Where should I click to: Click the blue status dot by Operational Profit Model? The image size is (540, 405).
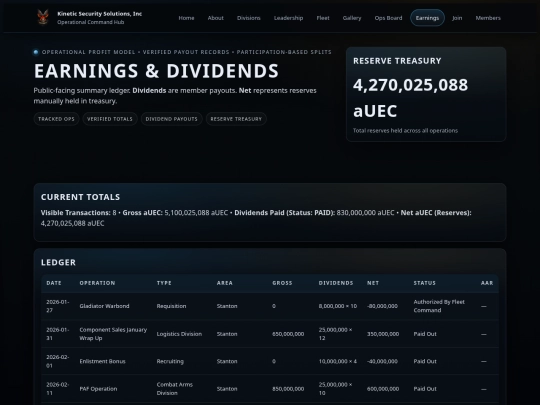pos(36,52)
